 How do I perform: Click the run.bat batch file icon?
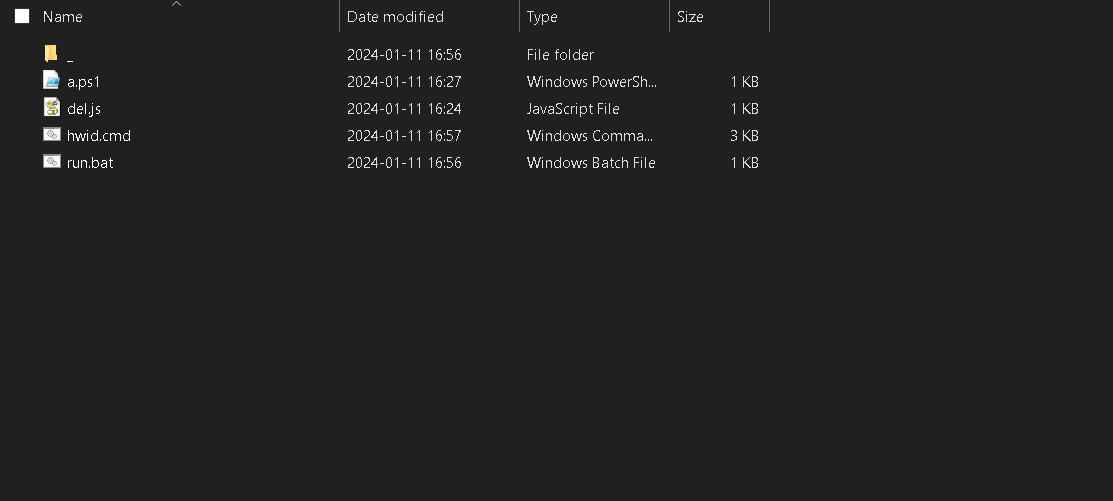tap(52, 162)
